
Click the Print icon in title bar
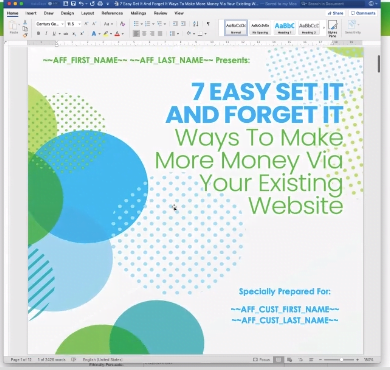pos(99,4)
